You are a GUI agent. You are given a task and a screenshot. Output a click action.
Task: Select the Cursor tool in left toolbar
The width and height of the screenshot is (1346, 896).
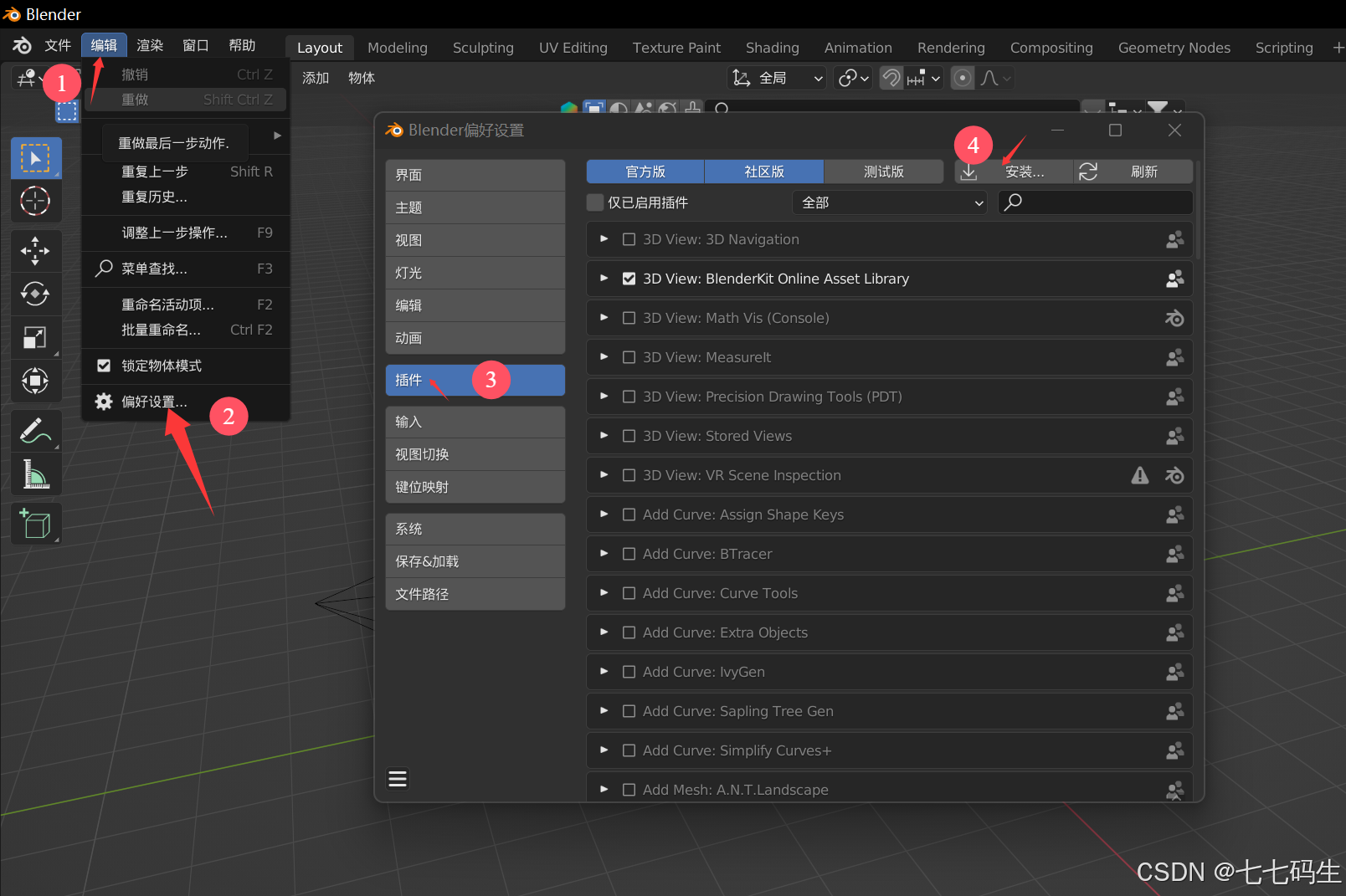pyautogui.click(x=35, y=202)
